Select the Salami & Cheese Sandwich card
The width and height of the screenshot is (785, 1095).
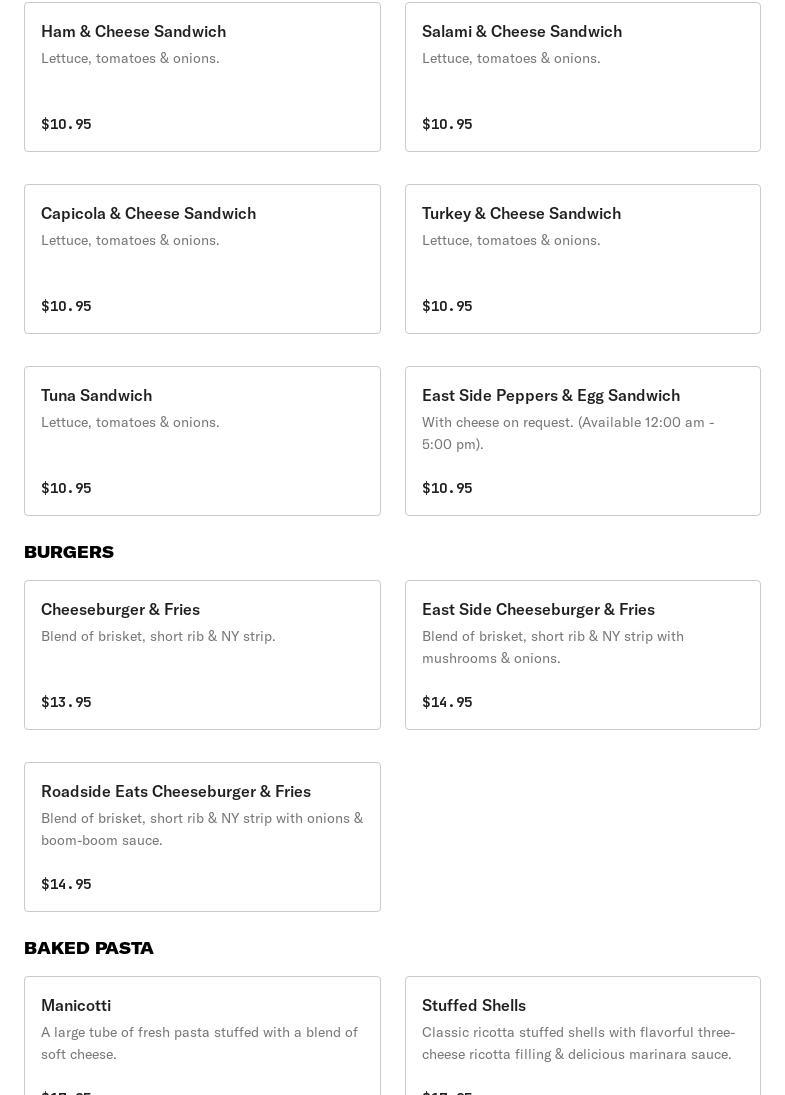point(582,77)
